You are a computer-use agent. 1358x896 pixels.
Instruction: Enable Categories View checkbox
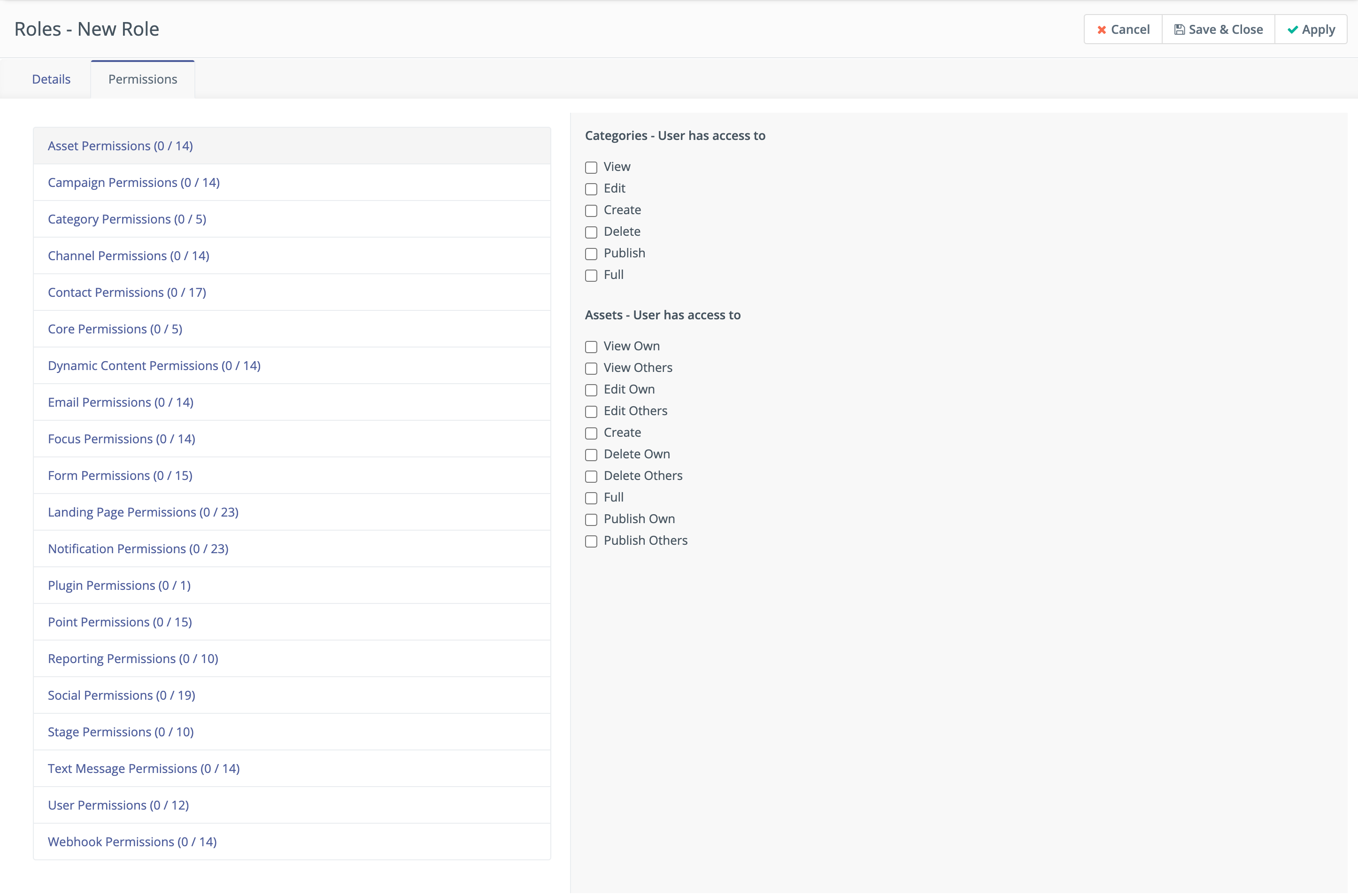(591, 168)
